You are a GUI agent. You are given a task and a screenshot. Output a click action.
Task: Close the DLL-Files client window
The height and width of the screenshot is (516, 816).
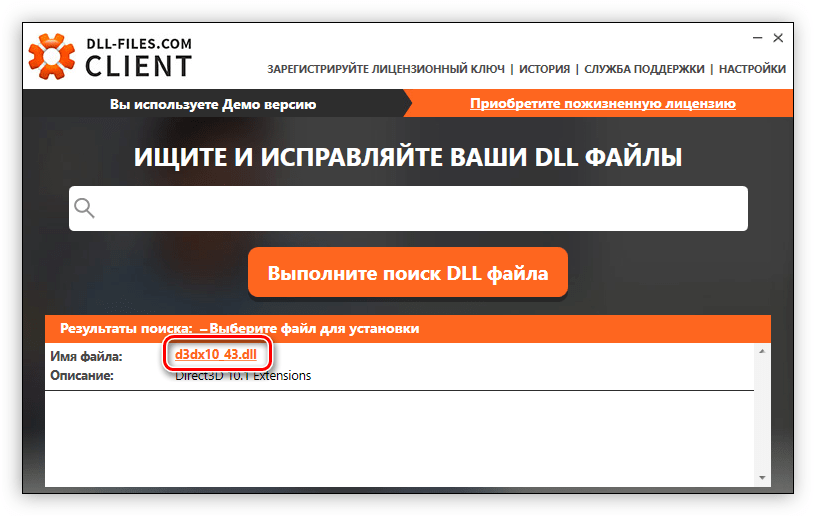[x=778, y=38]
